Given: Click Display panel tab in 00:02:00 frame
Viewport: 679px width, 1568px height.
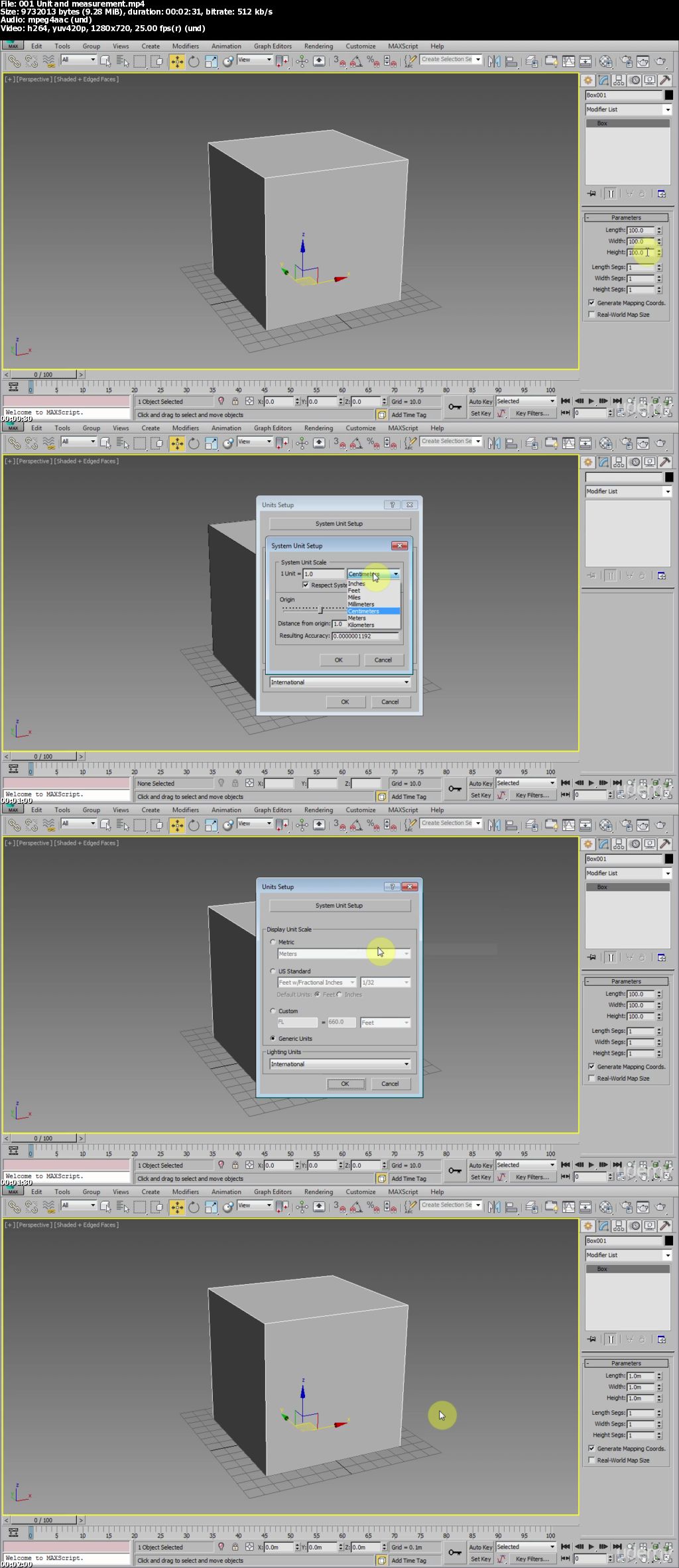Looking at the screenshot, I should coord(650,1226).
